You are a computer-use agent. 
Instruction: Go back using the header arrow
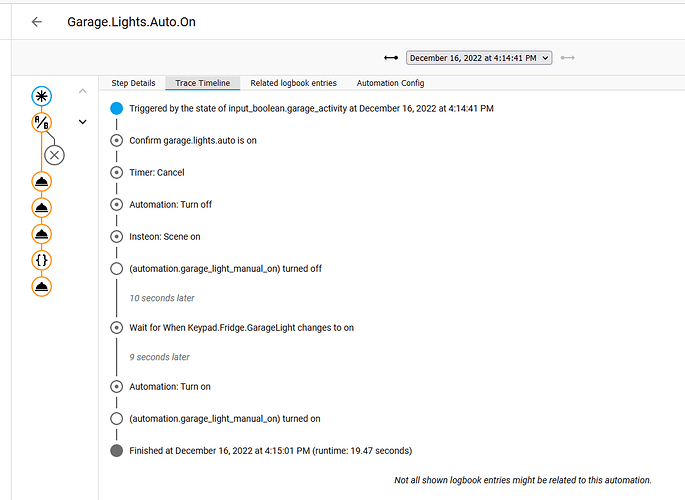click(x=37, y=21)
